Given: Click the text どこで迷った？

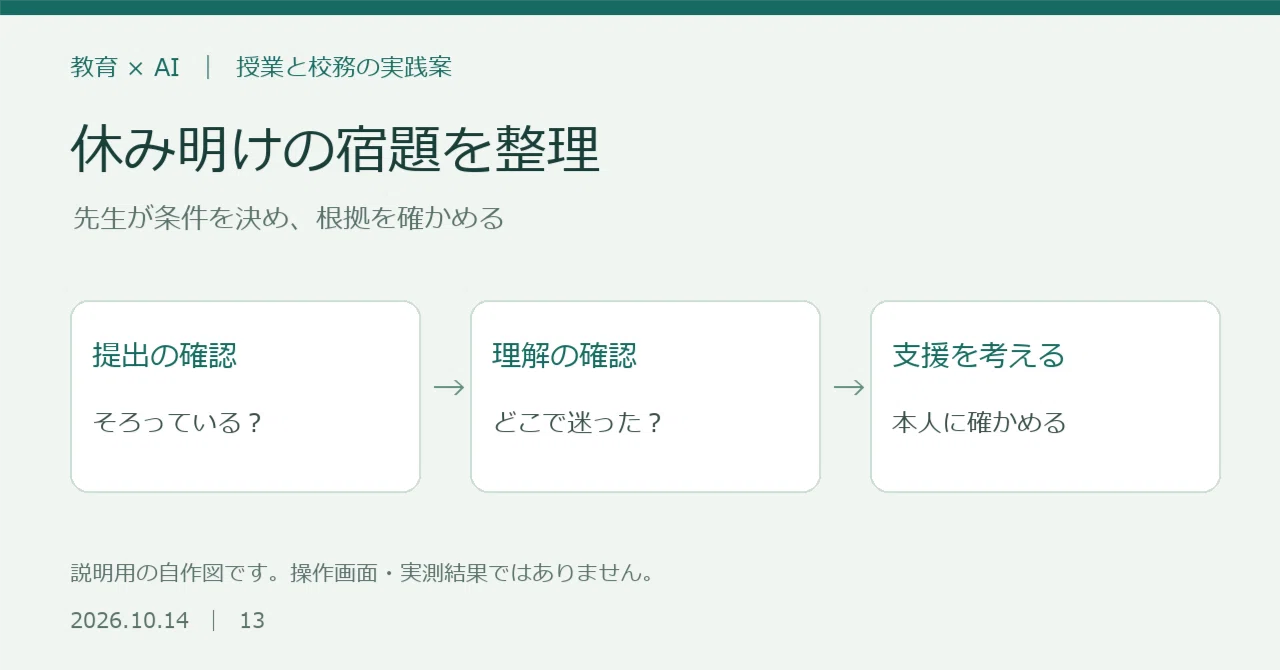Looking at the screenshot, I should (x=578, y=422).
